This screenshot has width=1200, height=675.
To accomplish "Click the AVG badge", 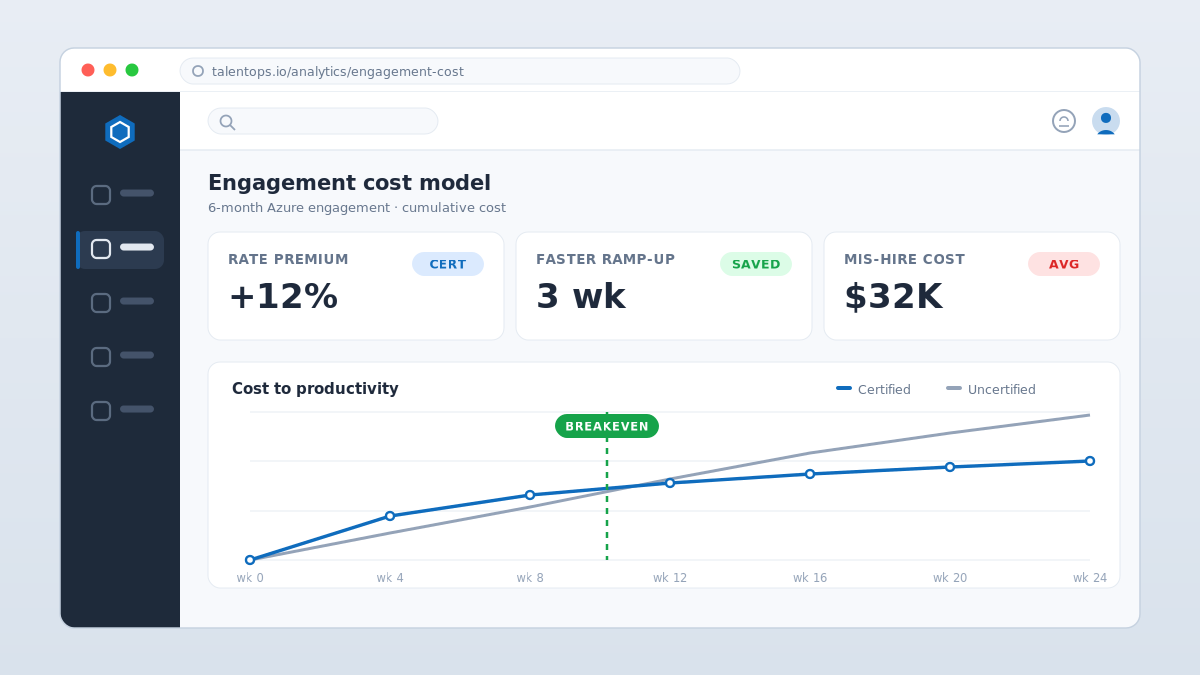I will [x=1064, y=264].
